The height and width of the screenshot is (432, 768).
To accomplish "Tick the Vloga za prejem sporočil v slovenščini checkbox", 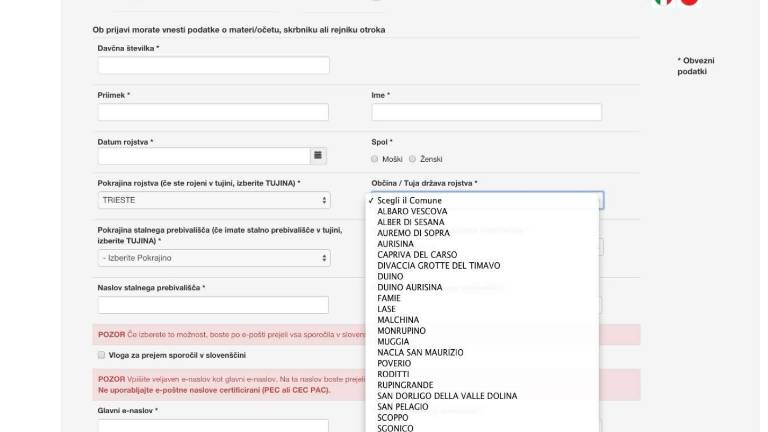I will [x=101, y=355].
